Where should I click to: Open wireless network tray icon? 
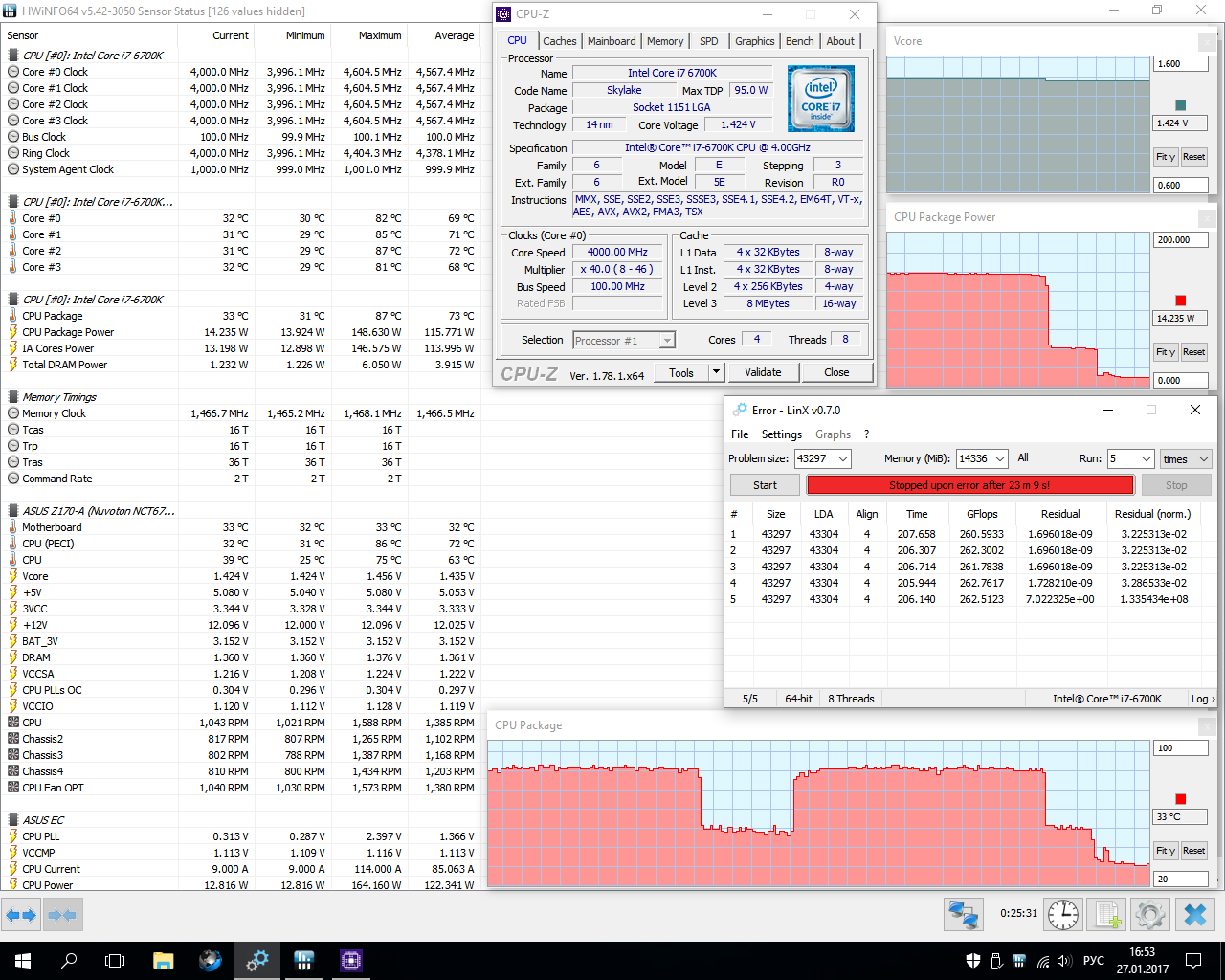(x=1041, y=961)
